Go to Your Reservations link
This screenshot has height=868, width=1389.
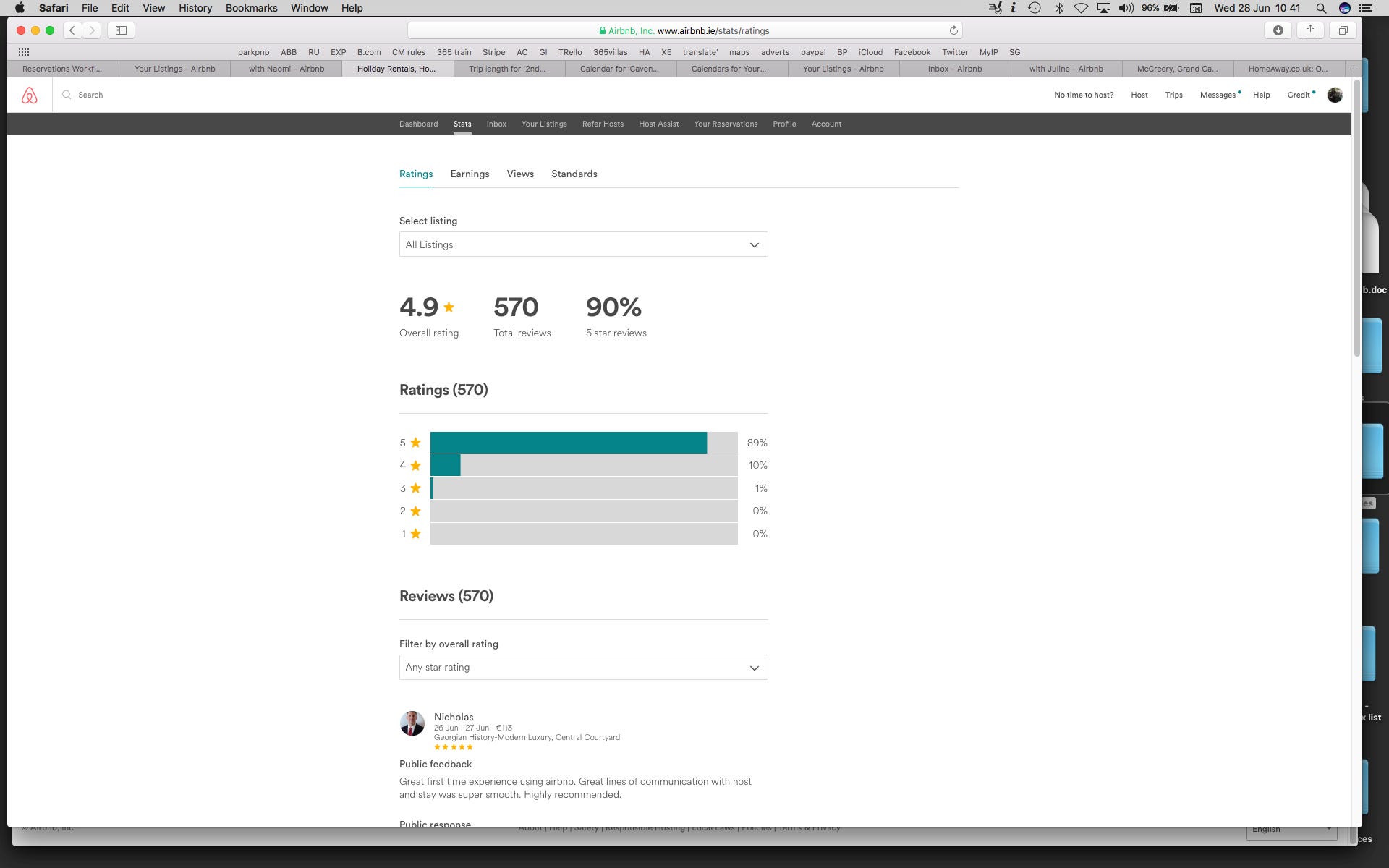tap(726, 124)
